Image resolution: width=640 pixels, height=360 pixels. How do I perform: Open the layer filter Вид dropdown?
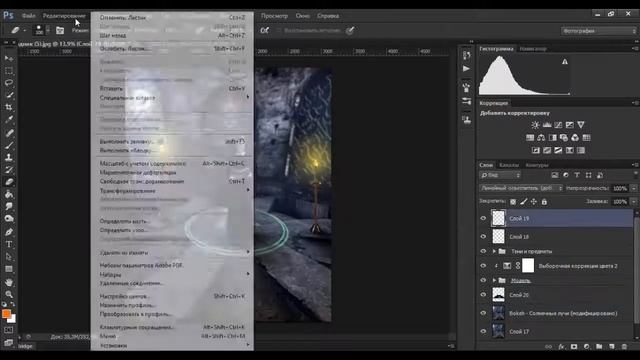(x=500, y=175)
